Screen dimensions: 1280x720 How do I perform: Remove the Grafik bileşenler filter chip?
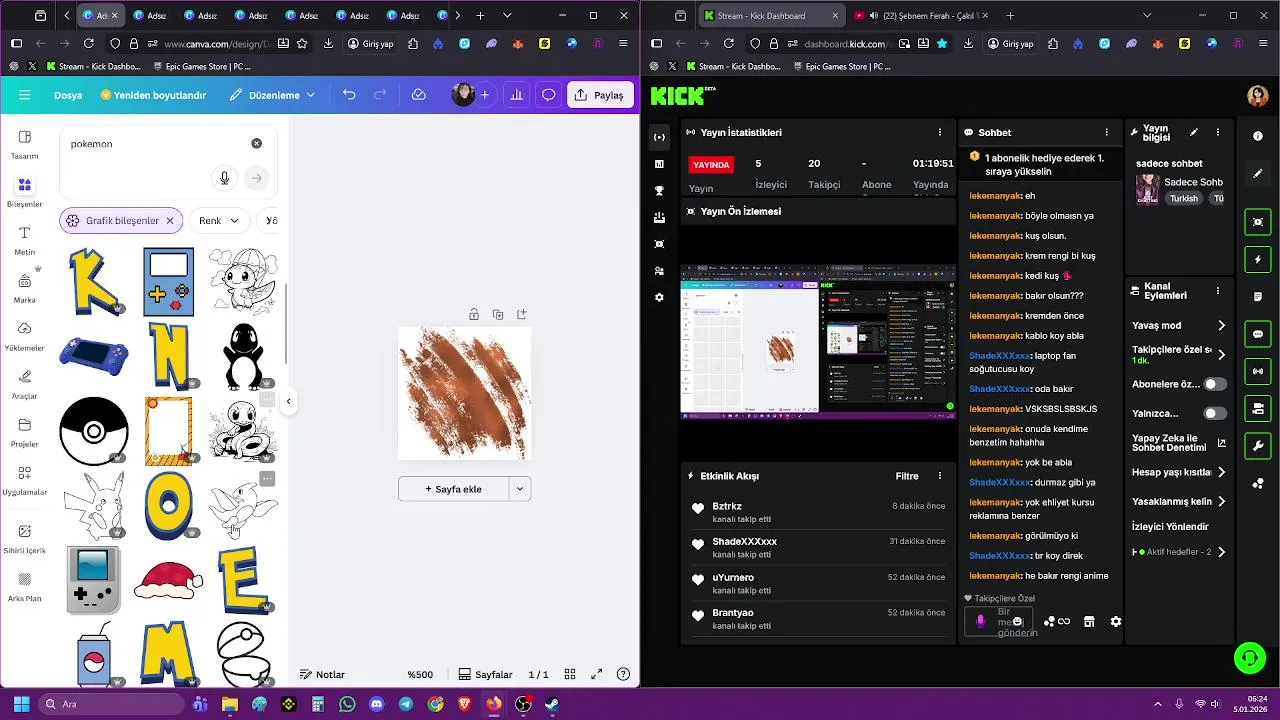point(170,221)
